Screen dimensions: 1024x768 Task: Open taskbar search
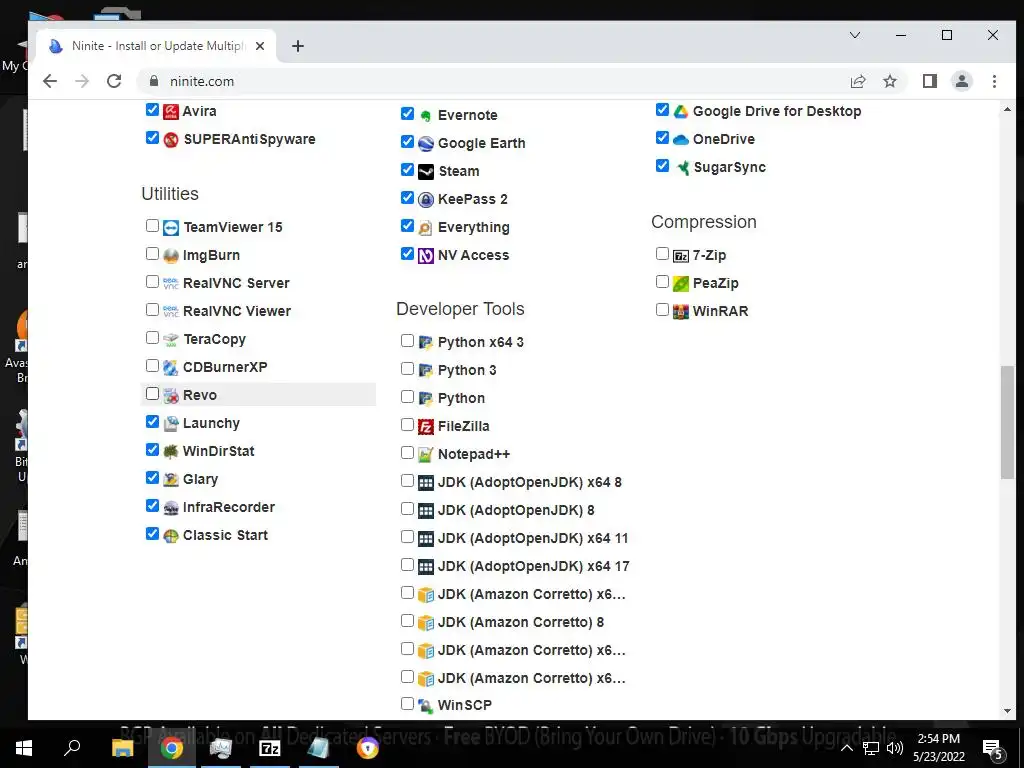tap(72, 748)
